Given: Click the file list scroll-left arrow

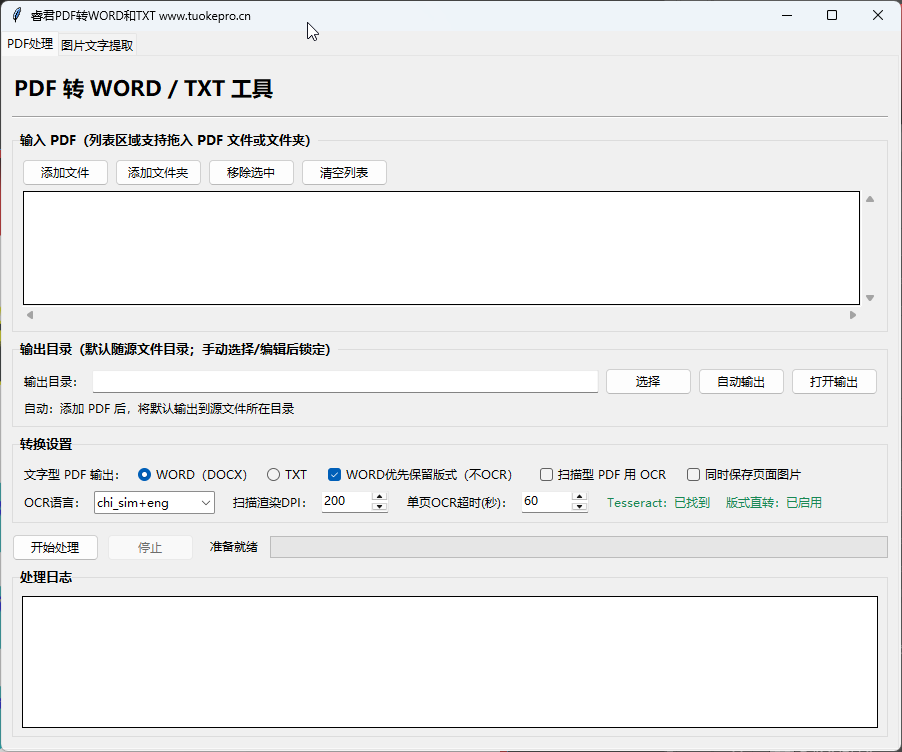Looking at the screenshot, I should tap(30, 315).
